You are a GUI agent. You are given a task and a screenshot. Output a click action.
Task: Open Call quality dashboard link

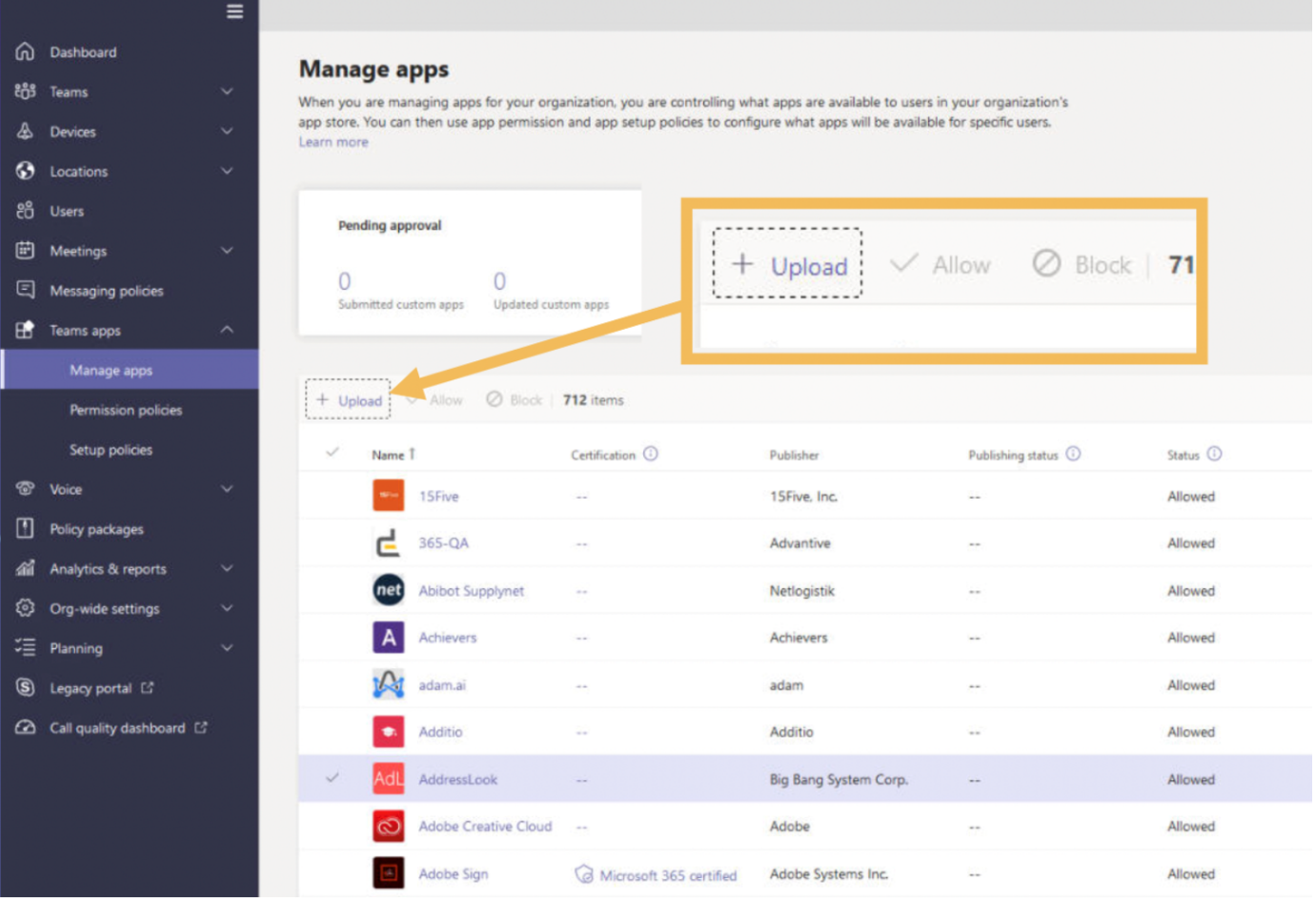[128, 728]
